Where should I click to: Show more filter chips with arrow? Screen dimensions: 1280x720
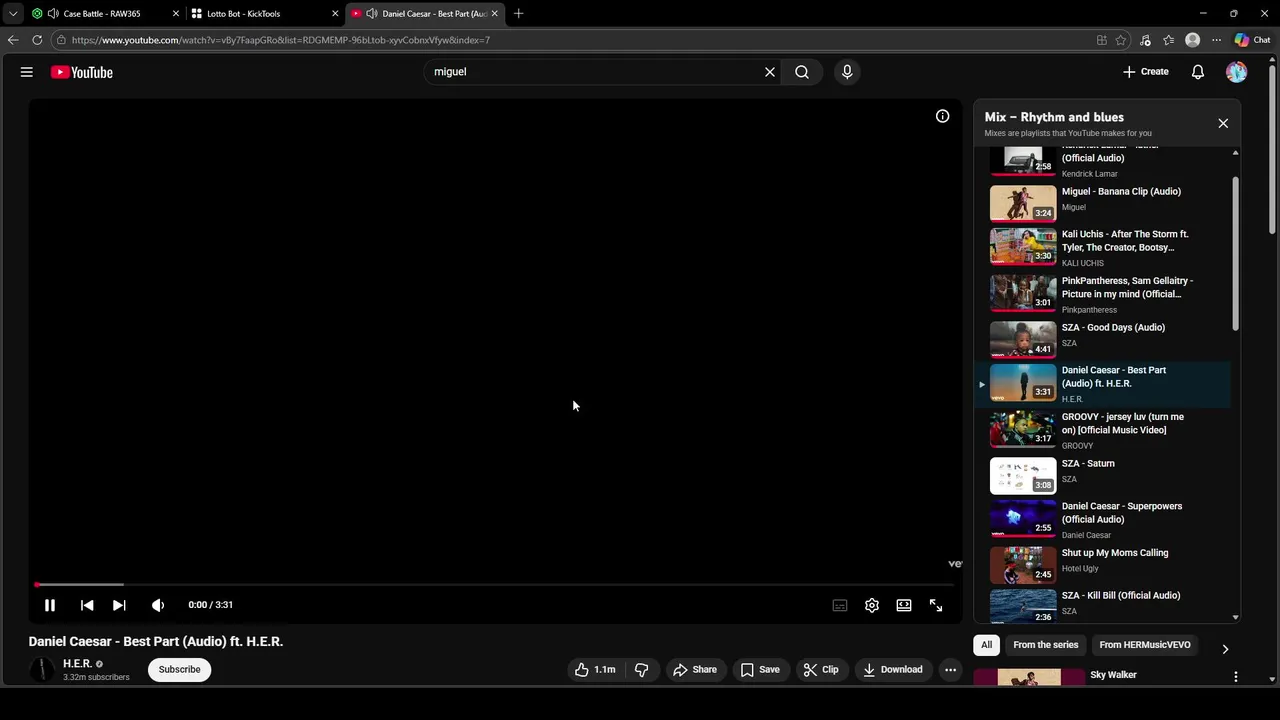coord(1225,649)
